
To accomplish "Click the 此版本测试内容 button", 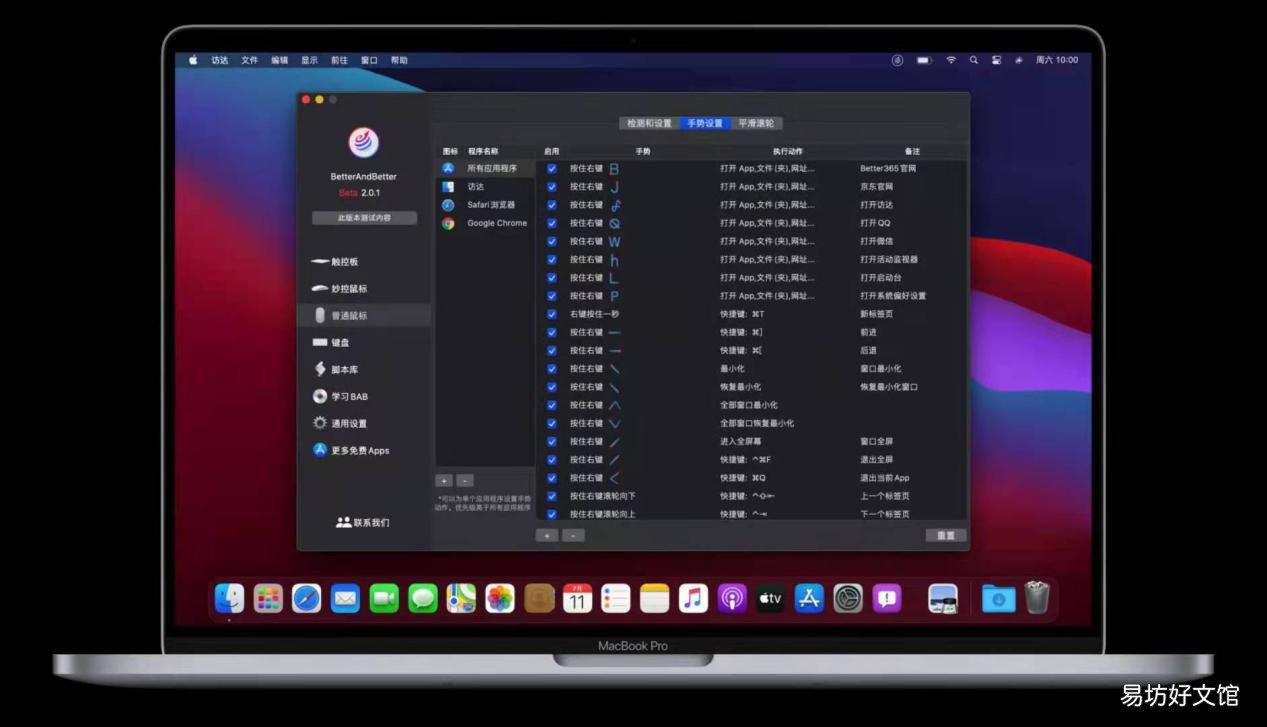I will pos(364,218).
